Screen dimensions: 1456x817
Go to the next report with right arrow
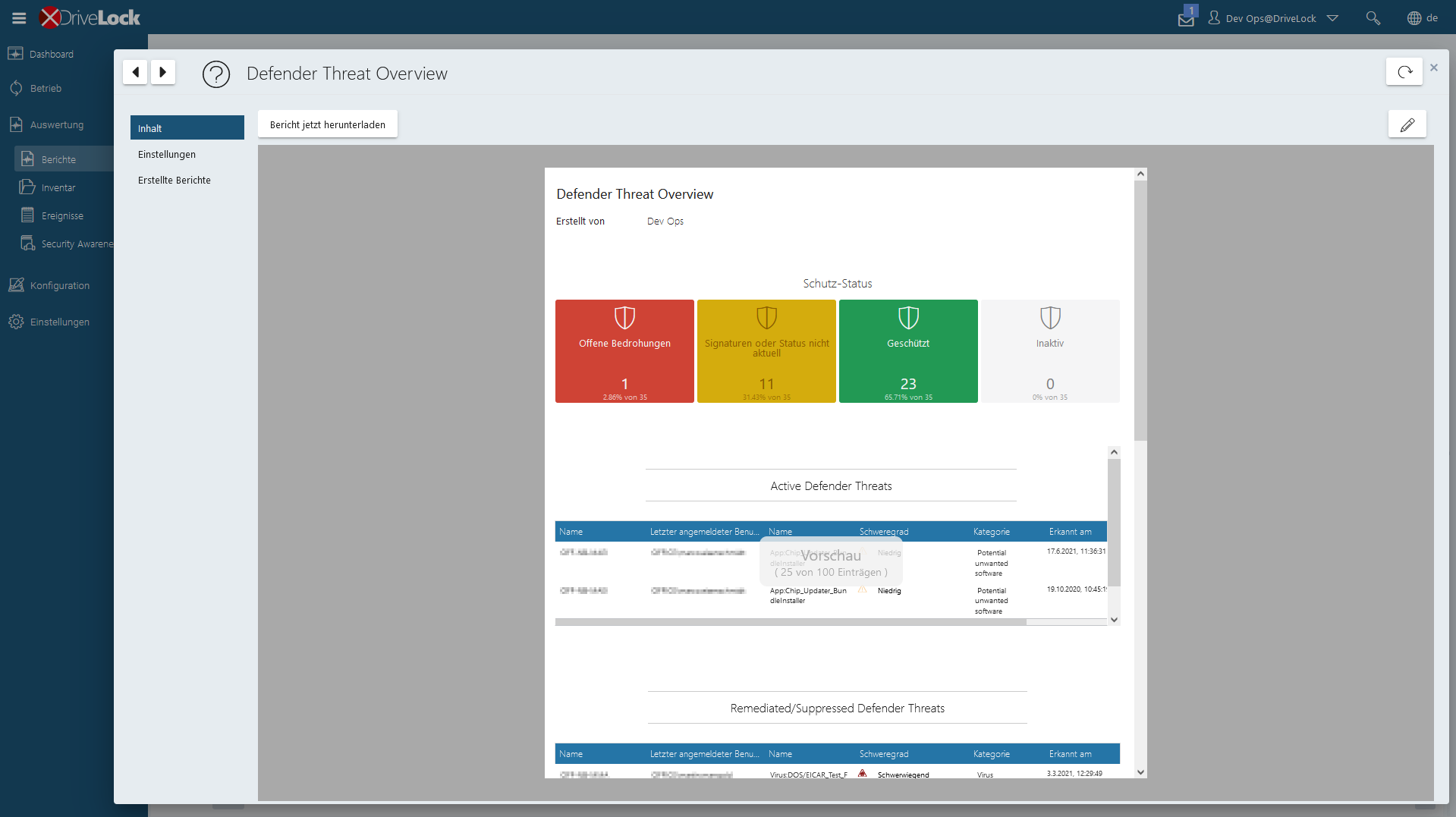click(x=162, y=72)
